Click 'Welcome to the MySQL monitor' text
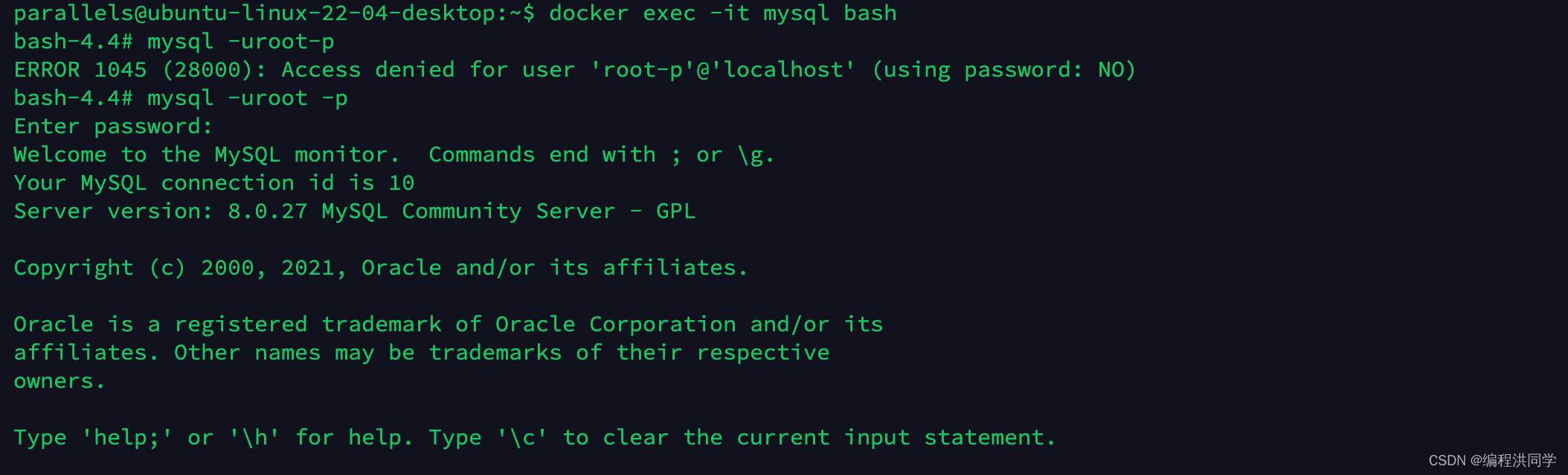1568x475 pixels. 206,155
